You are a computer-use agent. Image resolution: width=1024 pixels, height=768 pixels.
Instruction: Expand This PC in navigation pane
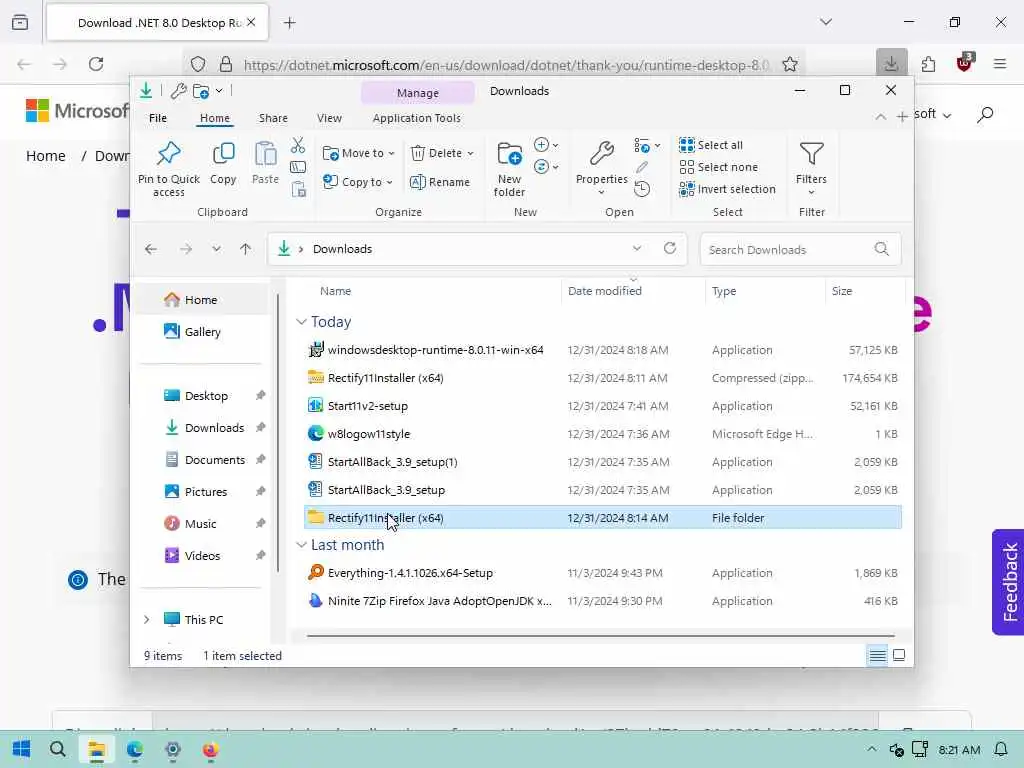(147, 620)
